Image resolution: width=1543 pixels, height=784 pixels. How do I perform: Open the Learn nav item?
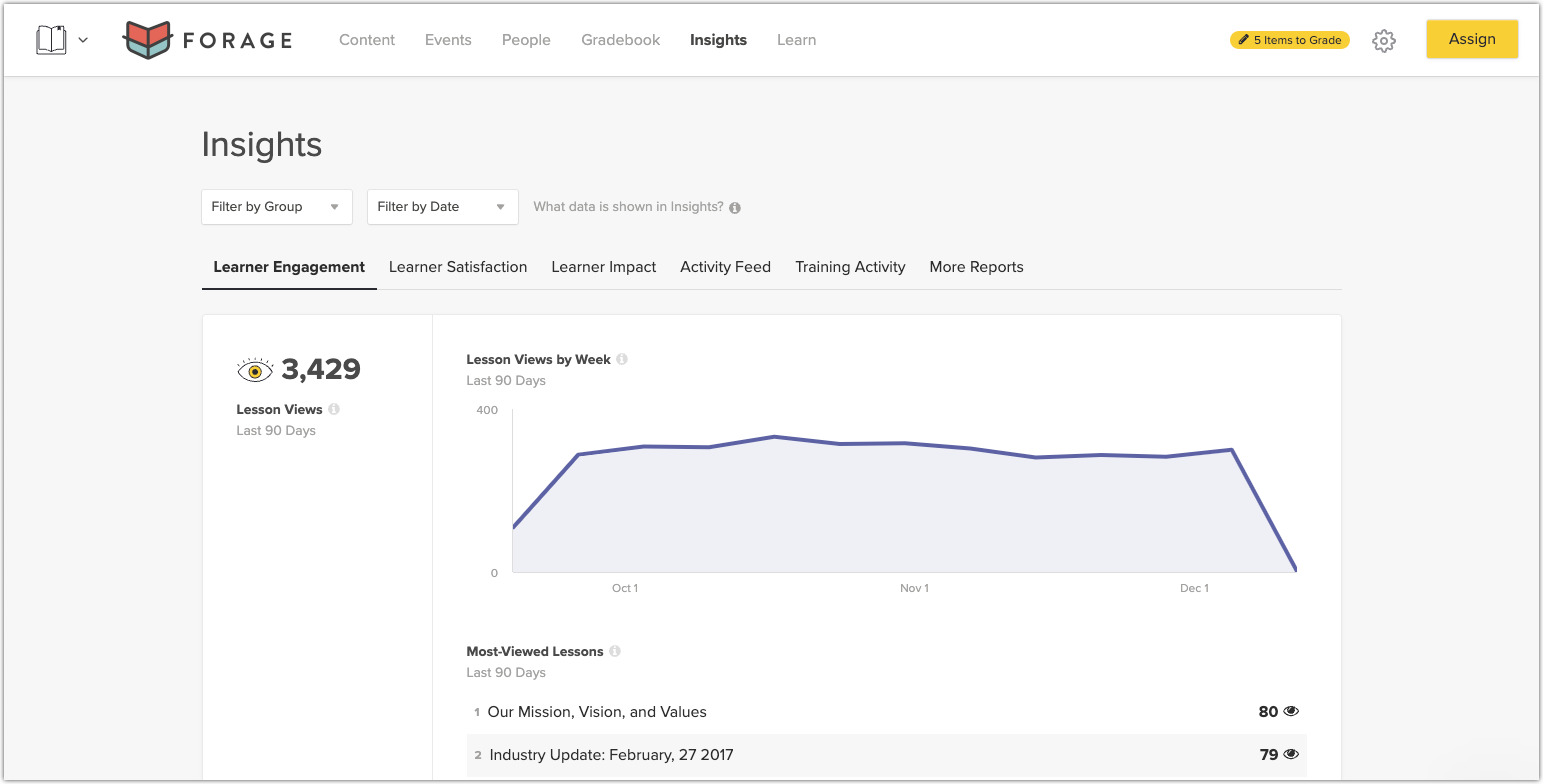pos(796,40)
